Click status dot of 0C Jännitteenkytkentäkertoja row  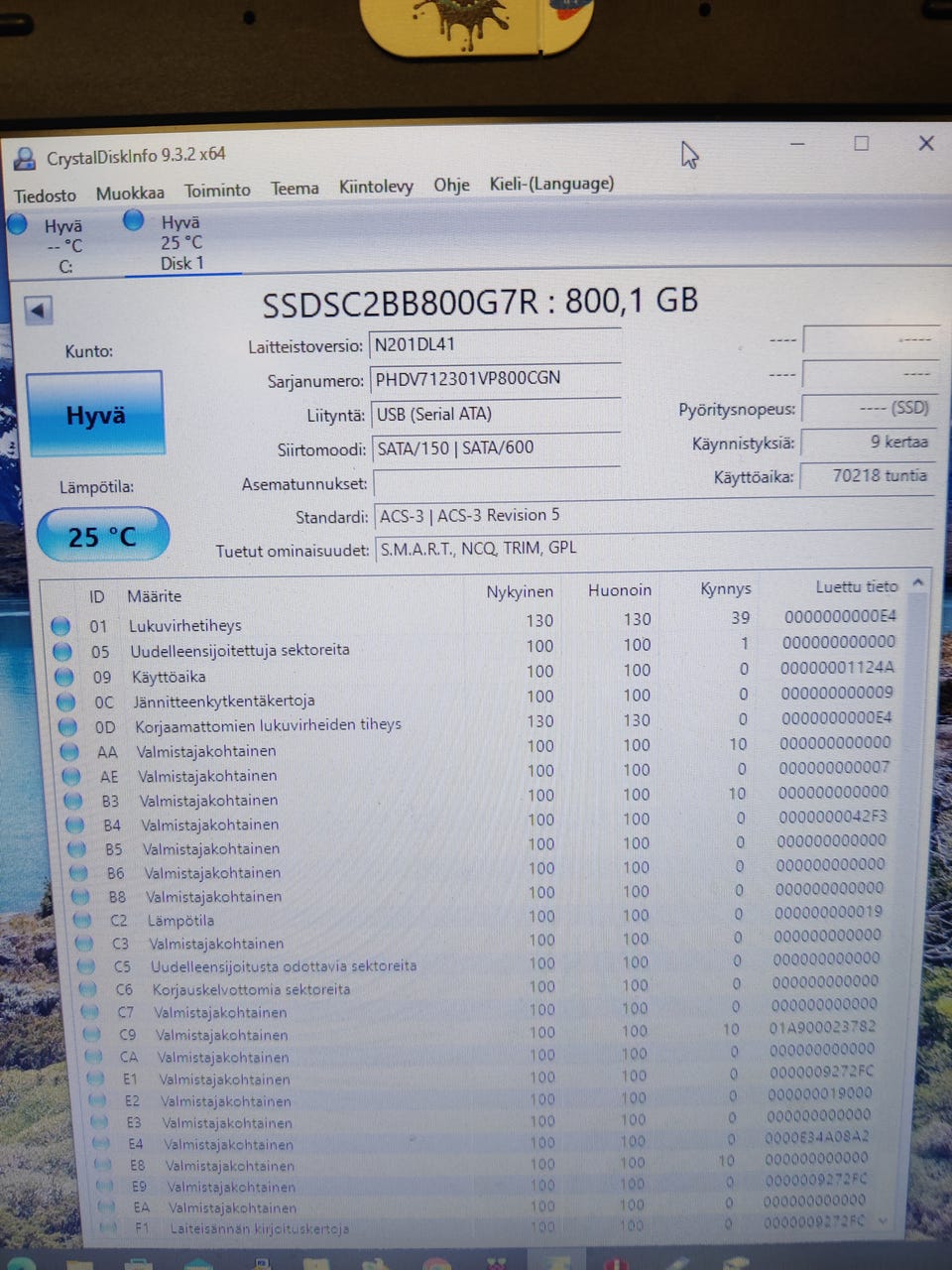[x=66, y=701]
